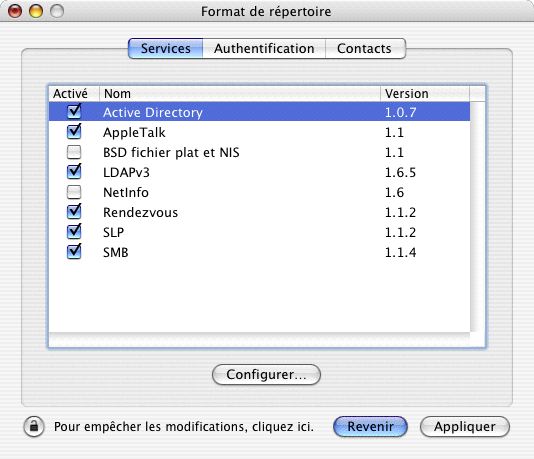Select the SLP service name
This screenshot has height=459, width=534.
113,233
